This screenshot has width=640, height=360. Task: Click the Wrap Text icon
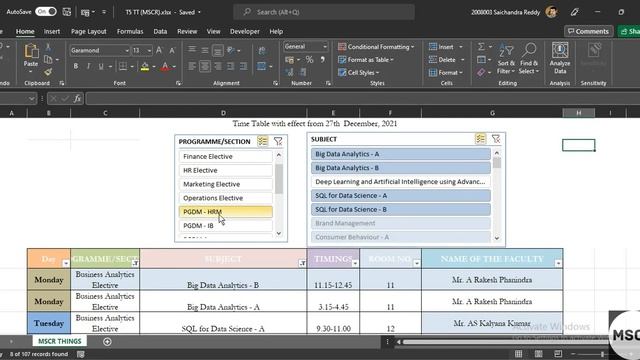point(262,50)
